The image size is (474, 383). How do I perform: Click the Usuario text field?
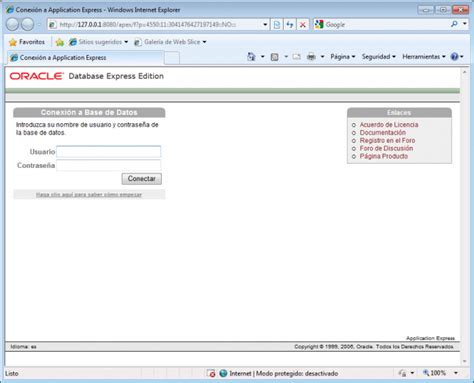click(x=109, y=152)
